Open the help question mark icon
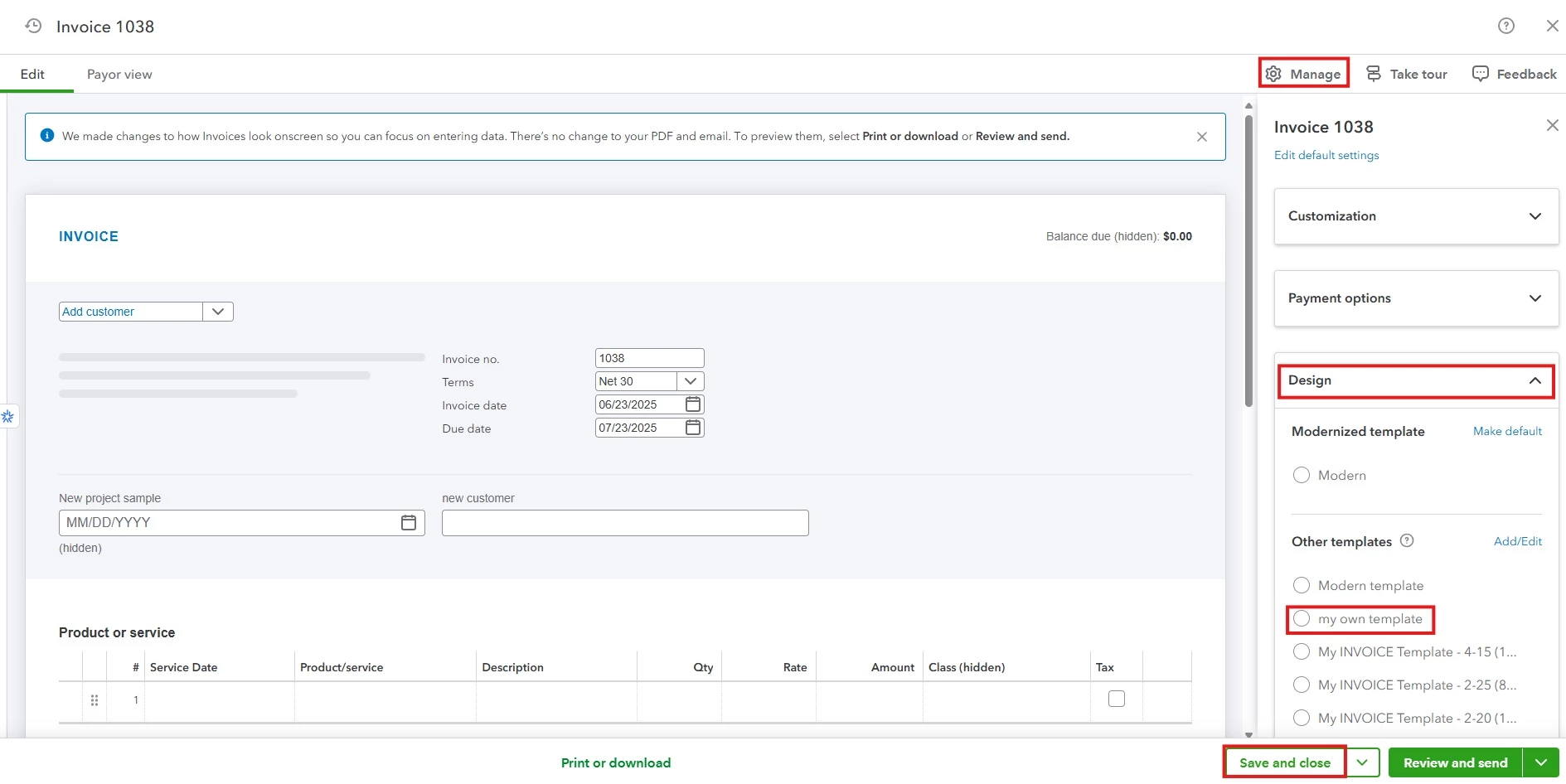Image resolution: width=1566 pixels, height=784 pixels. point(1506,26)
